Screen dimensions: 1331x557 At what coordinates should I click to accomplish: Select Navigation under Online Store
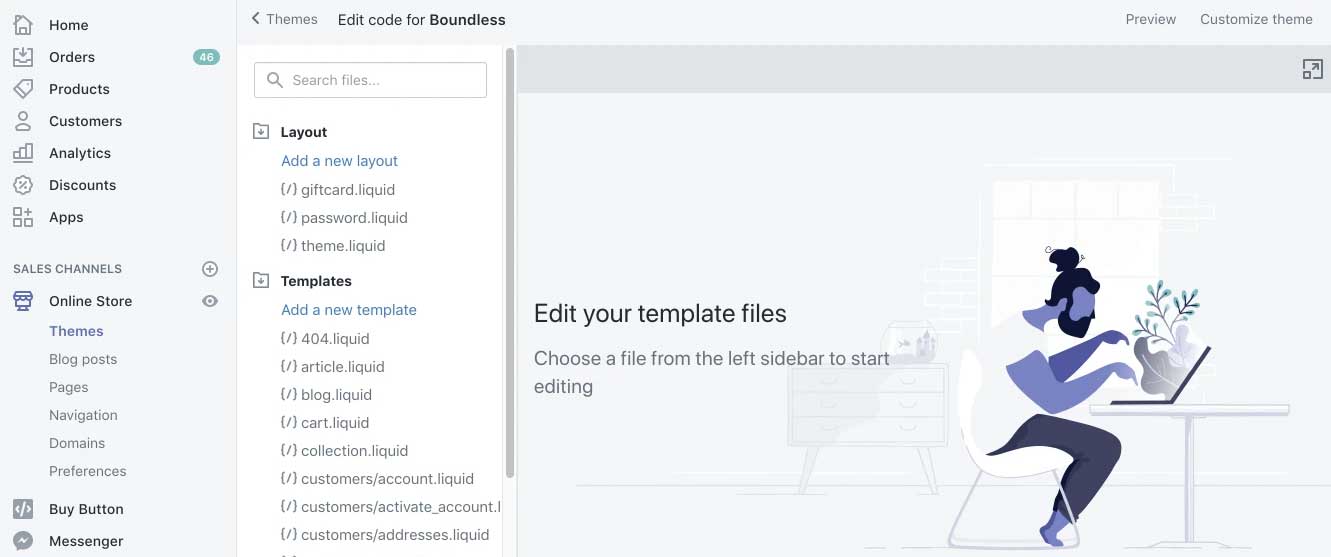(83, 415)
